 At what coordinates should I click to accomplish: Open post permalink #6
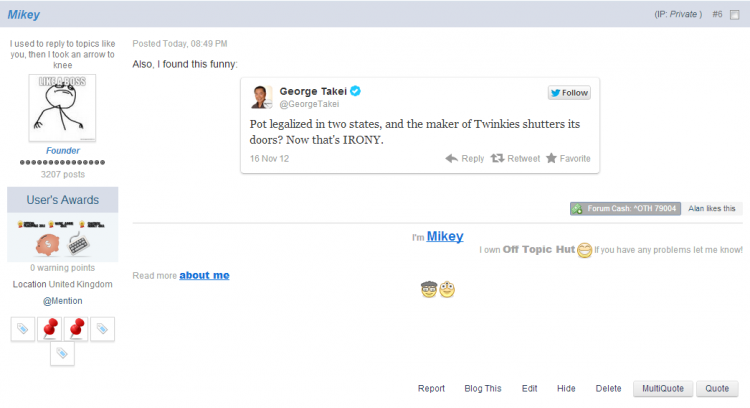pos(717,15)
